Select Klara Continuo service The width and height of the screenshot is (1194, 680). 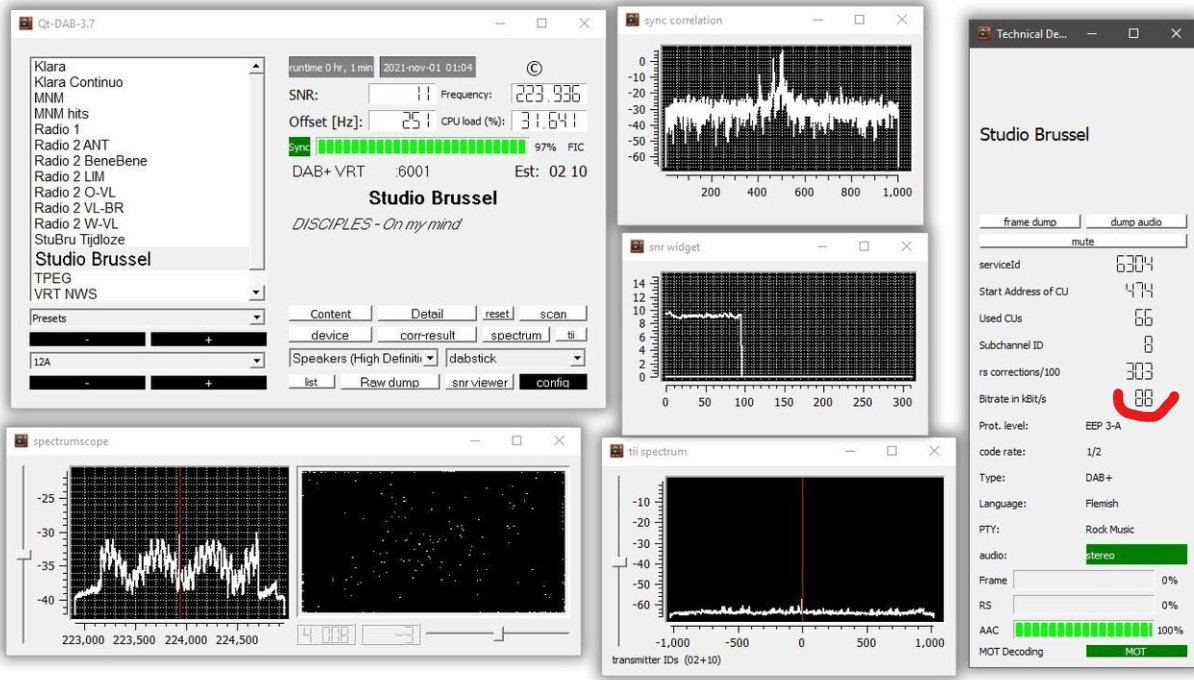click(78, 82)
